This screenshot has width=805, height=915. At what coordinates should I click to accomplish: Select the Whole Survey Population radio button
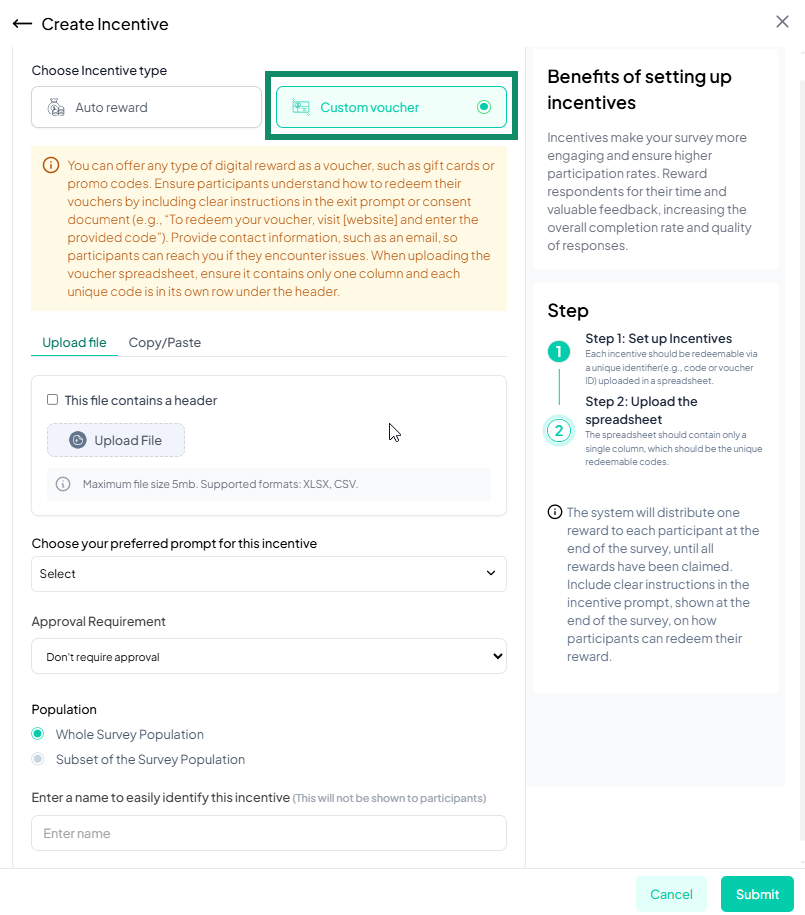pyautogui.click(x=38, y=734)
